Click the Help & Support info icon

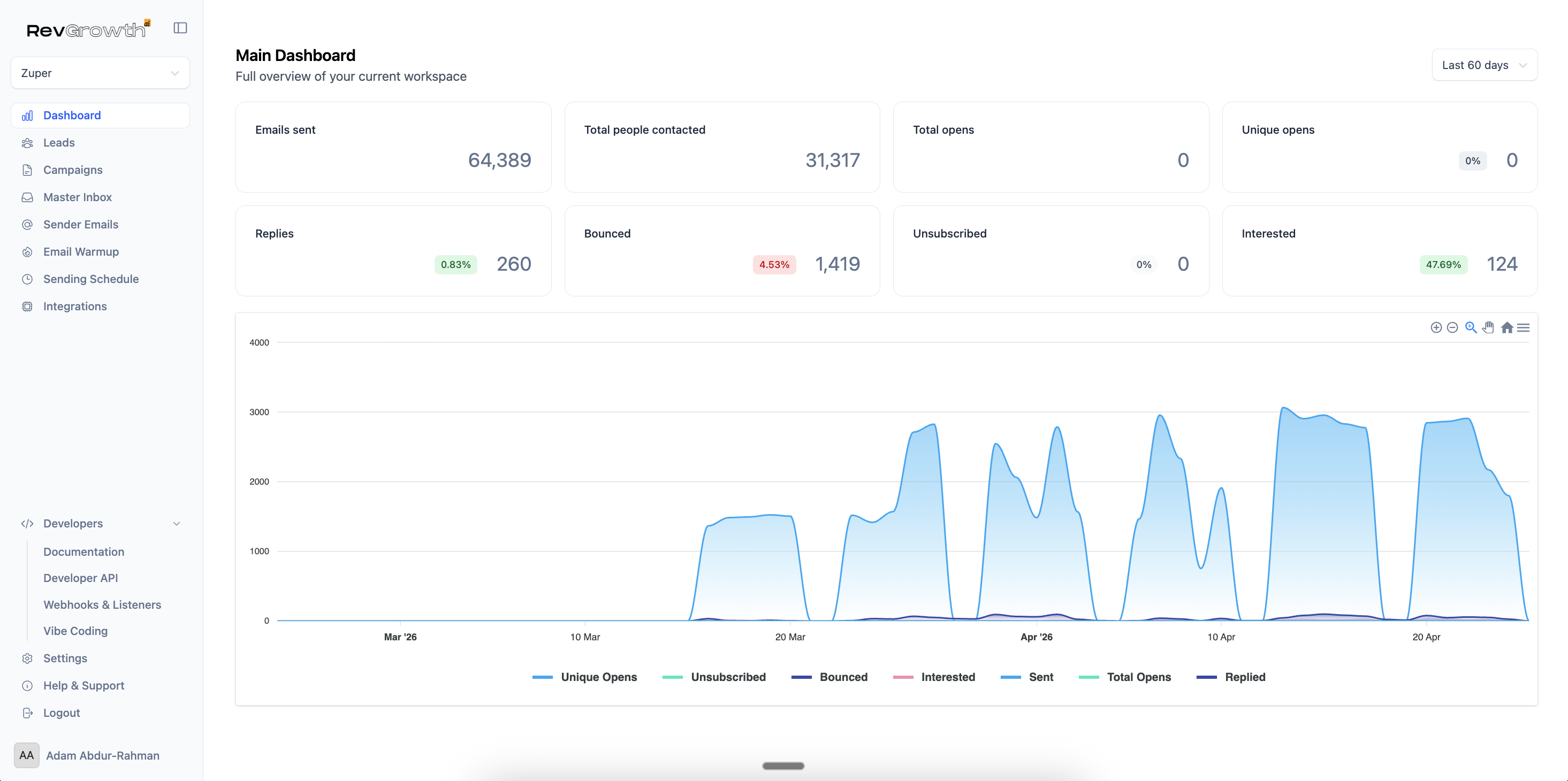(x=27, y=685)
